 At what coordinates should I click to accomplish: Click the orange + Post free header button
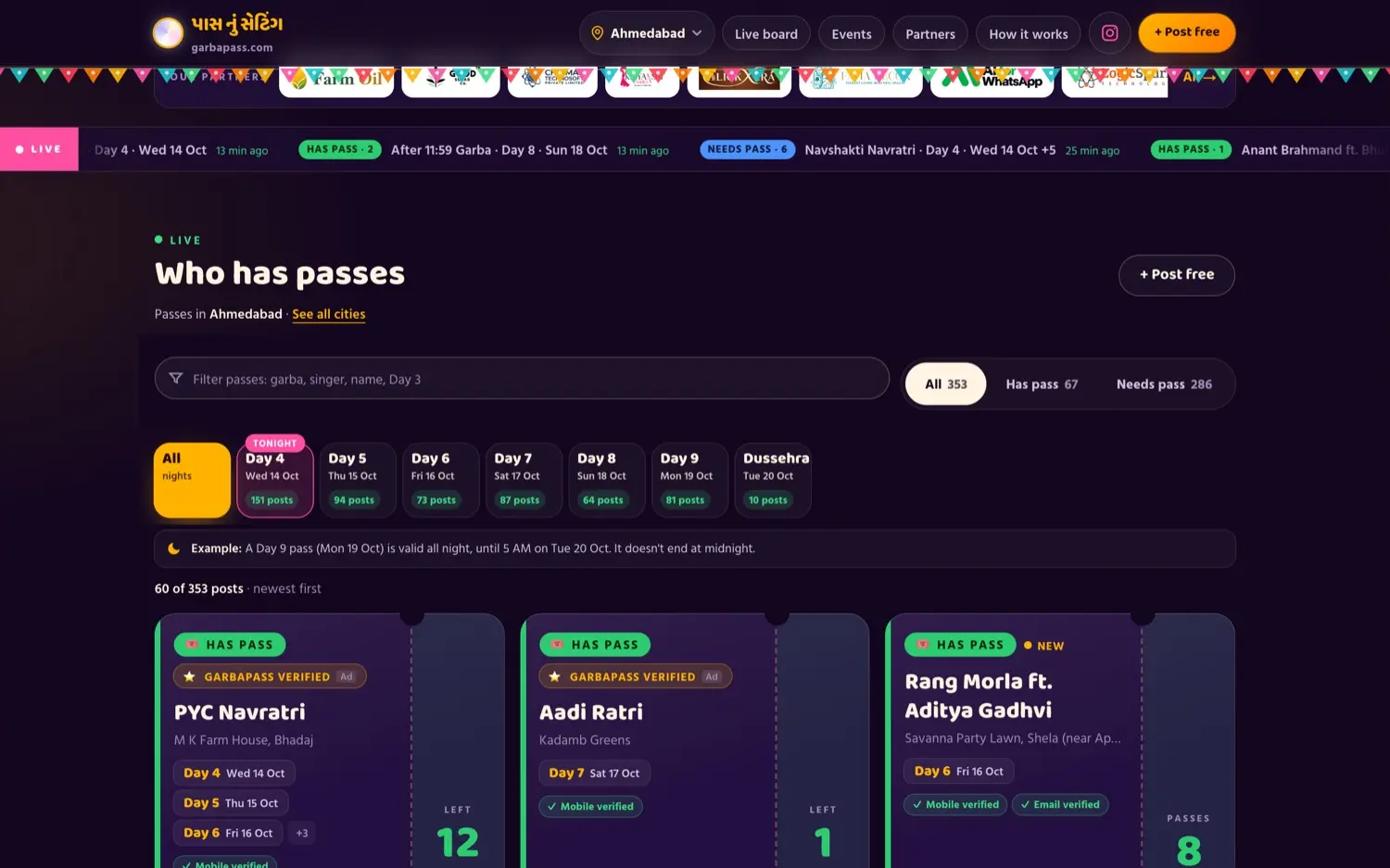(x=1187, y=32)
